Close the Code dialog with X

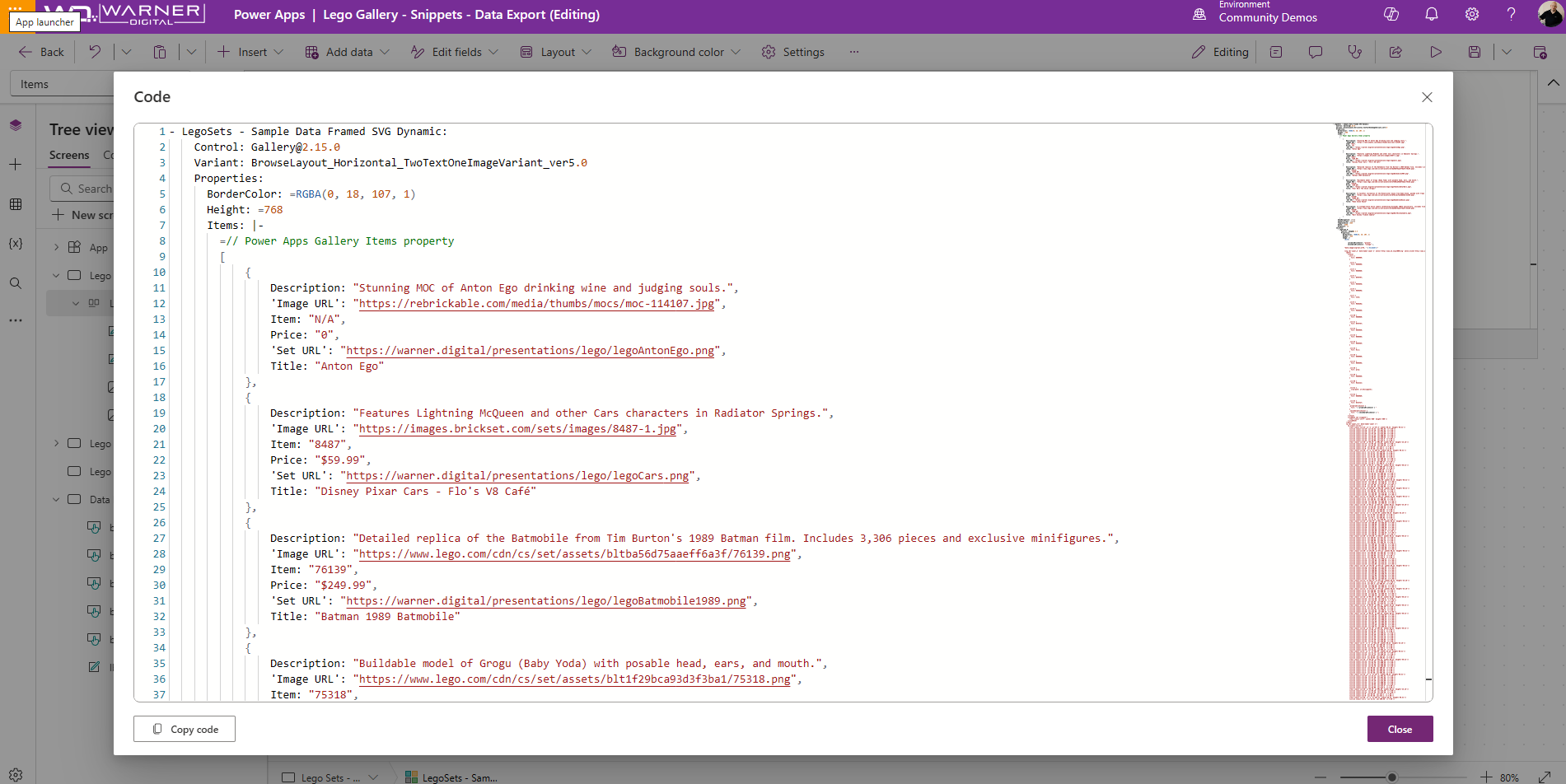[x=1427, y=97]
